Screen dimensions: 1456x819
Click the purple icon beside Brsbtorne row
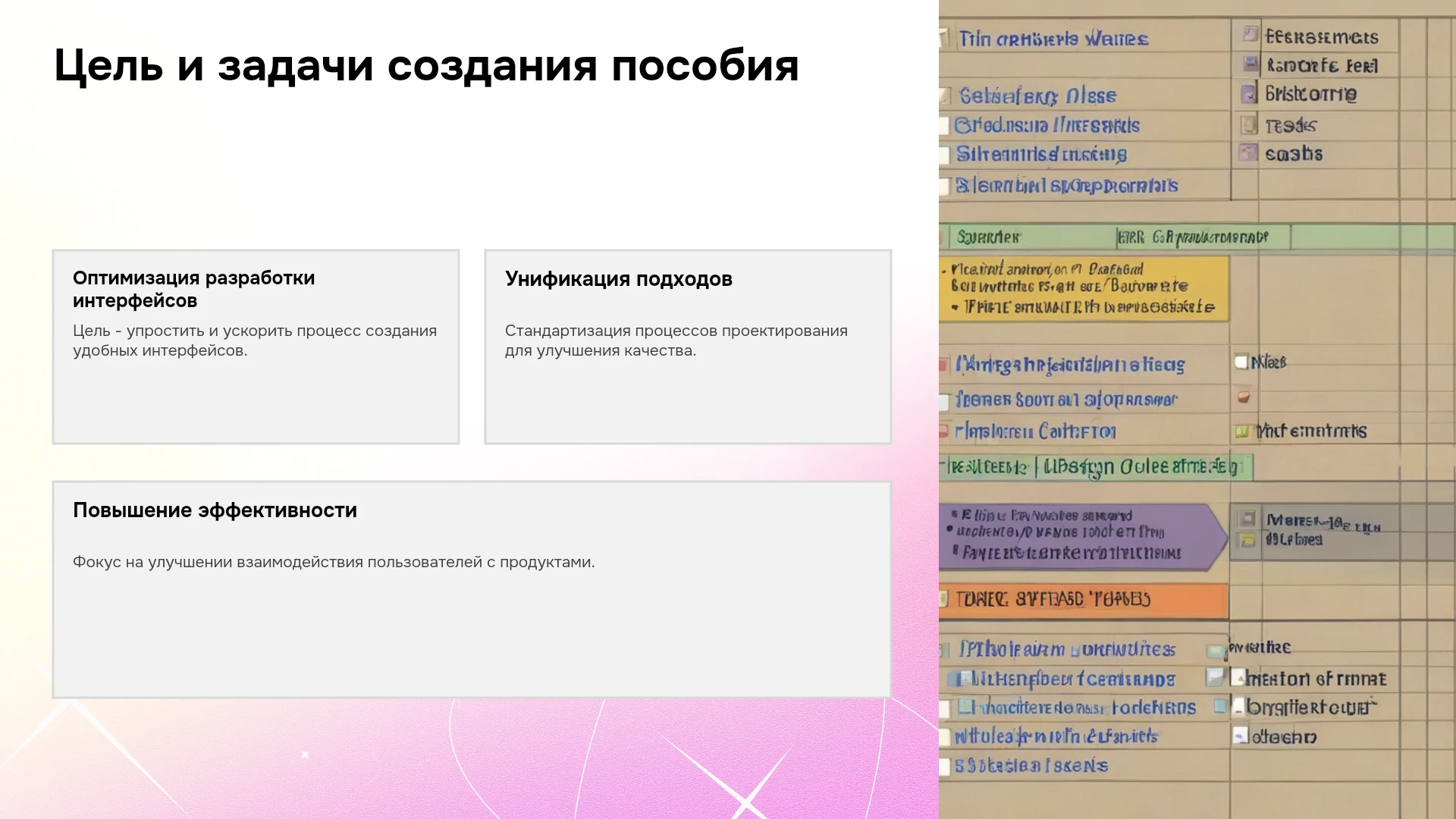[x=1248, y=94]
